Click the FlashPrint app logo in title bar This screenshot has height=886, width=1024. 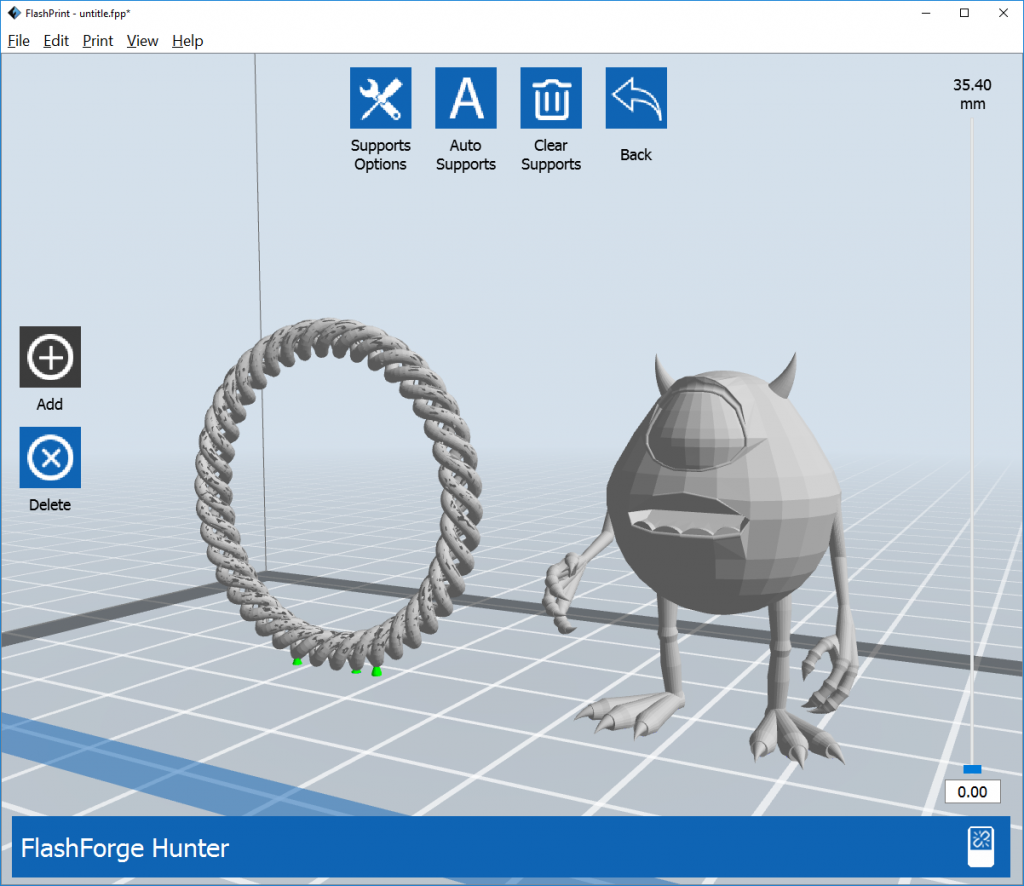click(14, 13)
